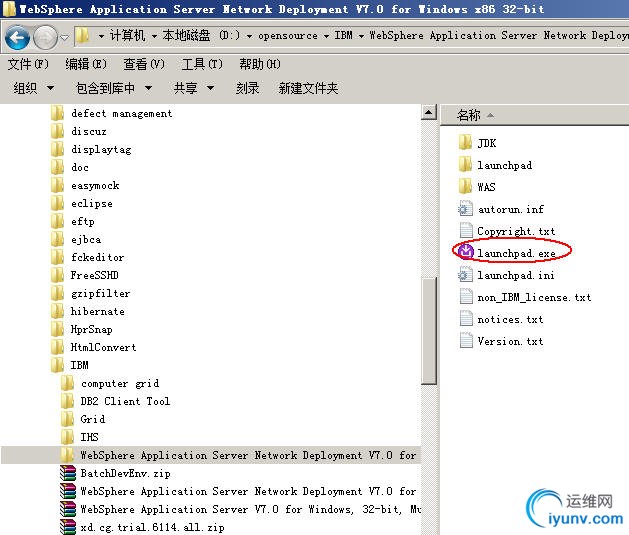Select the BatchDevEnv.zip archive icon

coord(68,473)
